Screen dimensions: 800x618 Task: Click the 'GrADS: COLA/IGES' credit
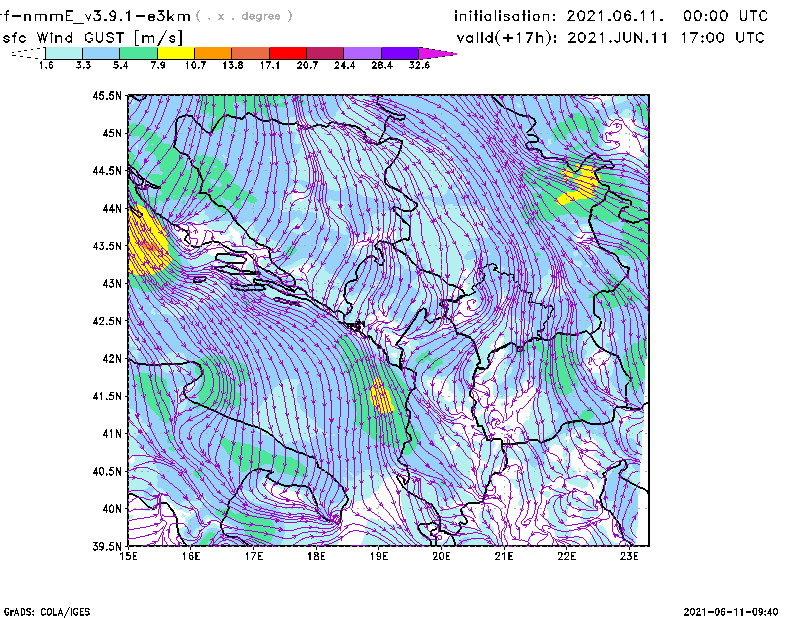[47, 612]
